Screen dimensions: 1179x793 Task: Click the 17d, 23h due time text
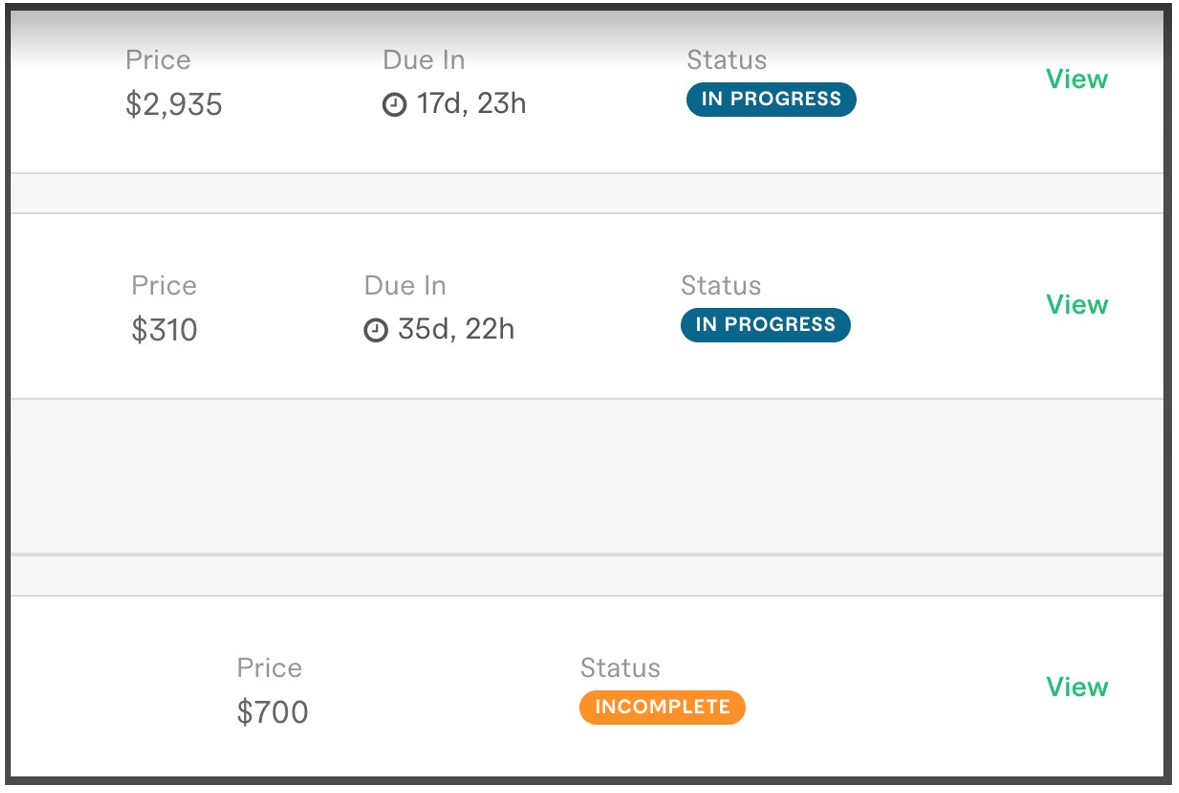(x=471, y=104)
